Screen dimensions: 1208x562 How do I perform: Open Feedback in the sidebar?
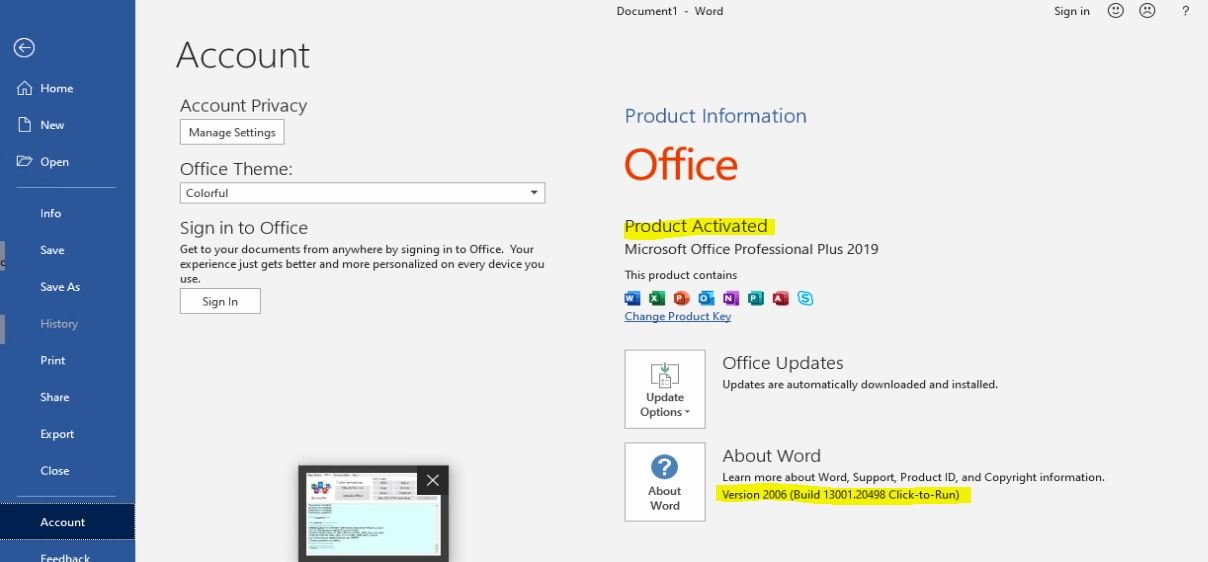(67, 556)
